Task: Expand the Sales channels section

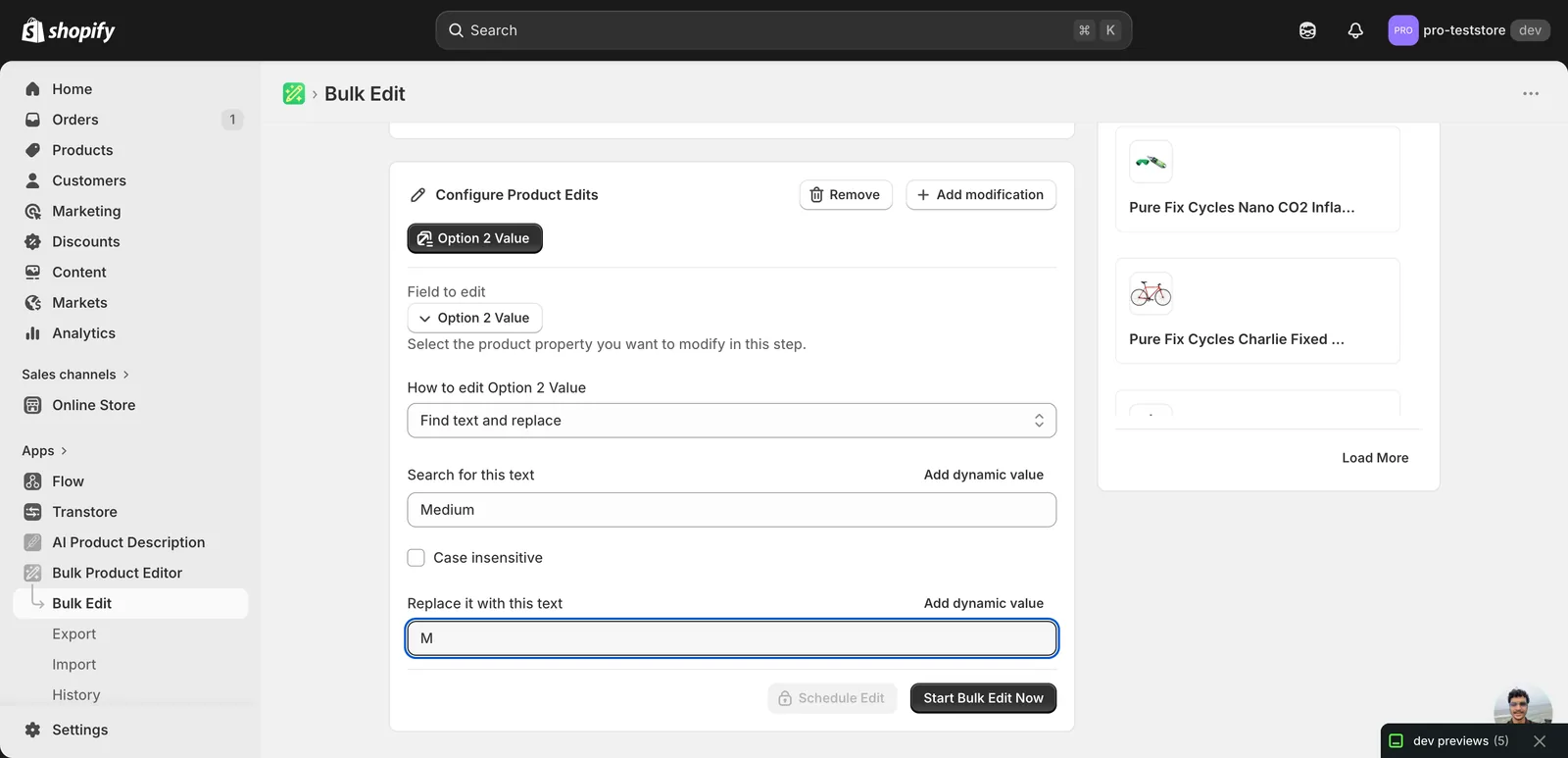Action: [75, 375]
